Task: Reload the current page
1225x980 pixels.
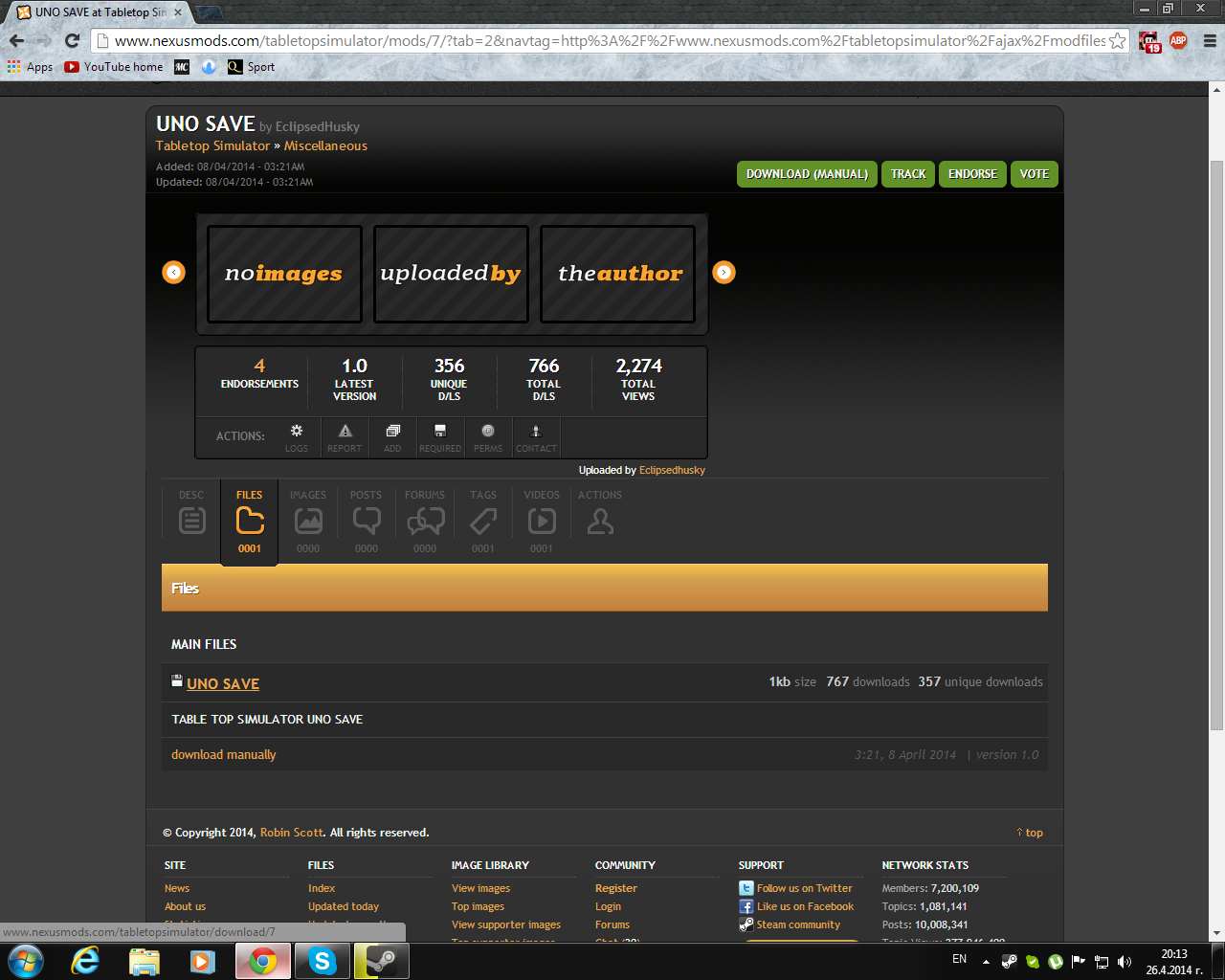Action: coord(72,41)
